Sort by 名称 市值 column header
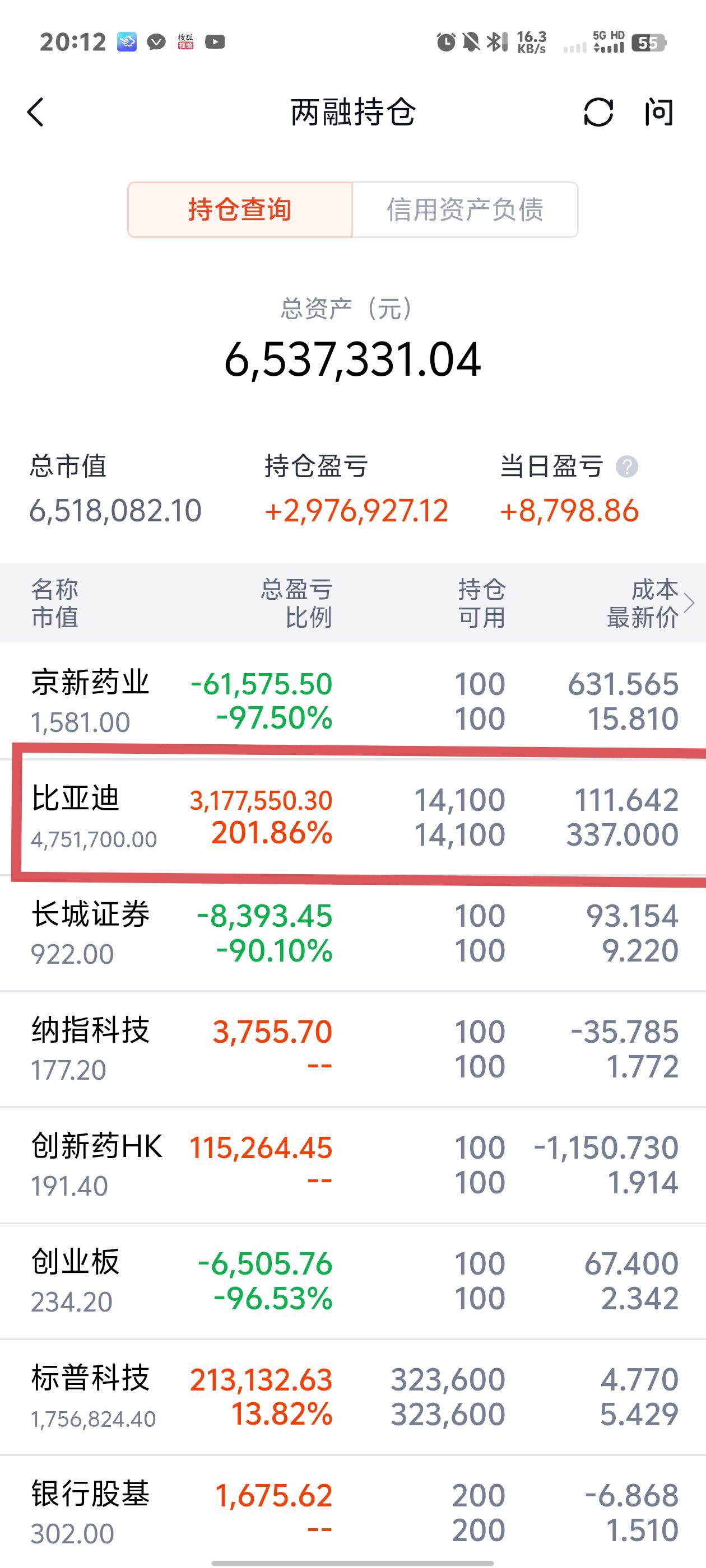This screenshot has height=1568, width=706. click(55, 603)
